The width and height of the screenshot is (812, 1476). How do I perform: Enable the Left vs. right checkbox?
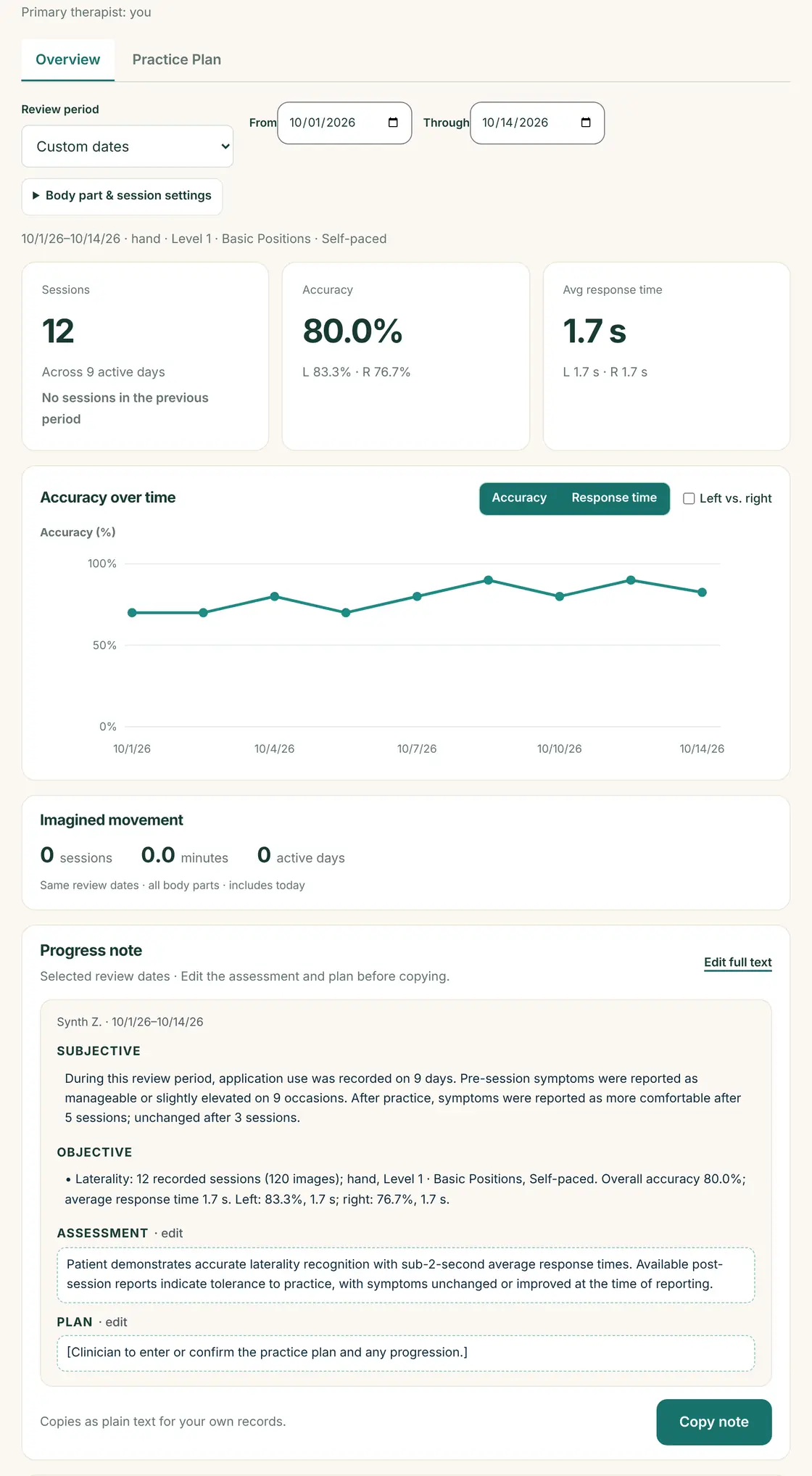(689, 498)
